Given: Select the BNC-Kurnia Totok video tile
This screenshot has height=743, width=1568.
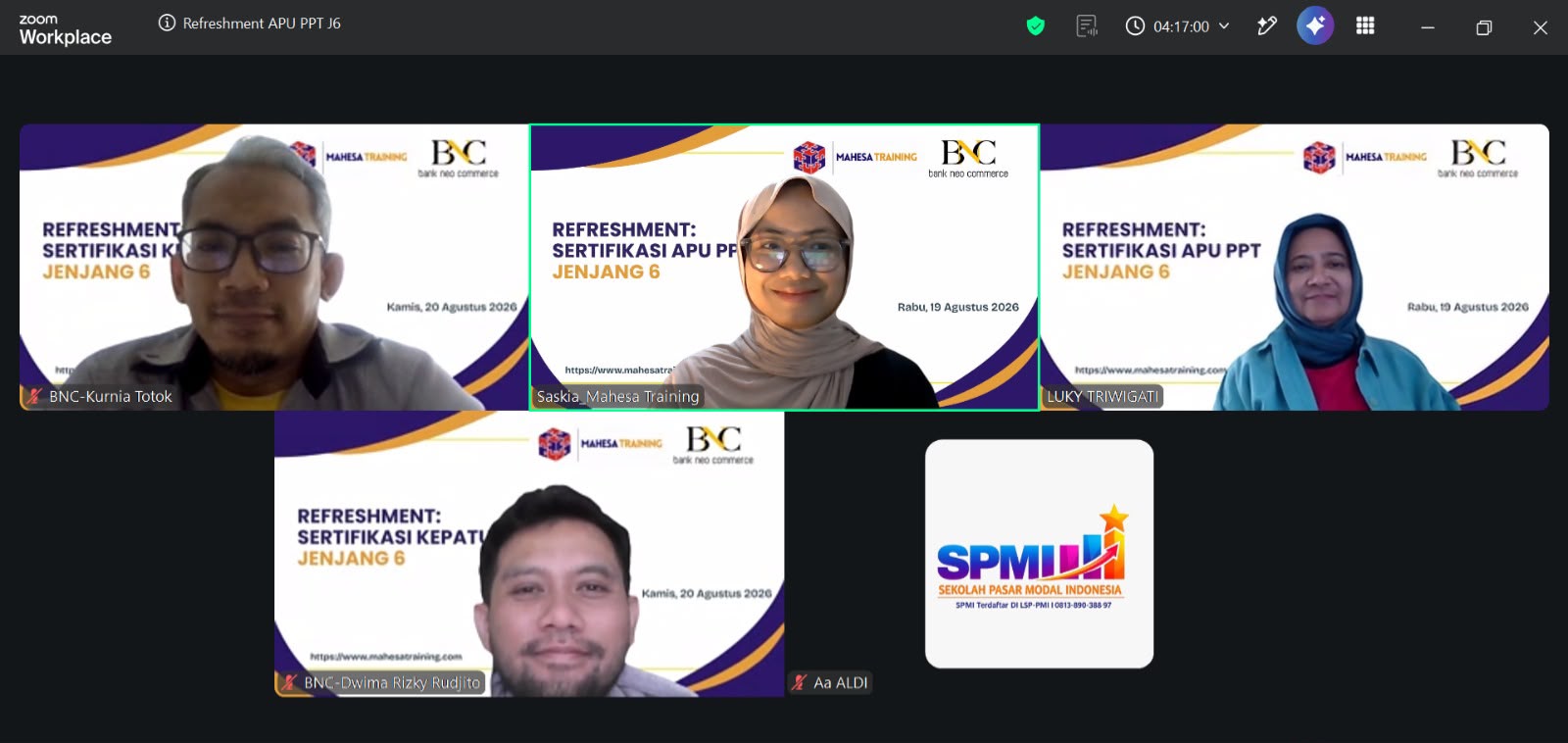Looking at the screenshot, I should (x=274, y=267).
